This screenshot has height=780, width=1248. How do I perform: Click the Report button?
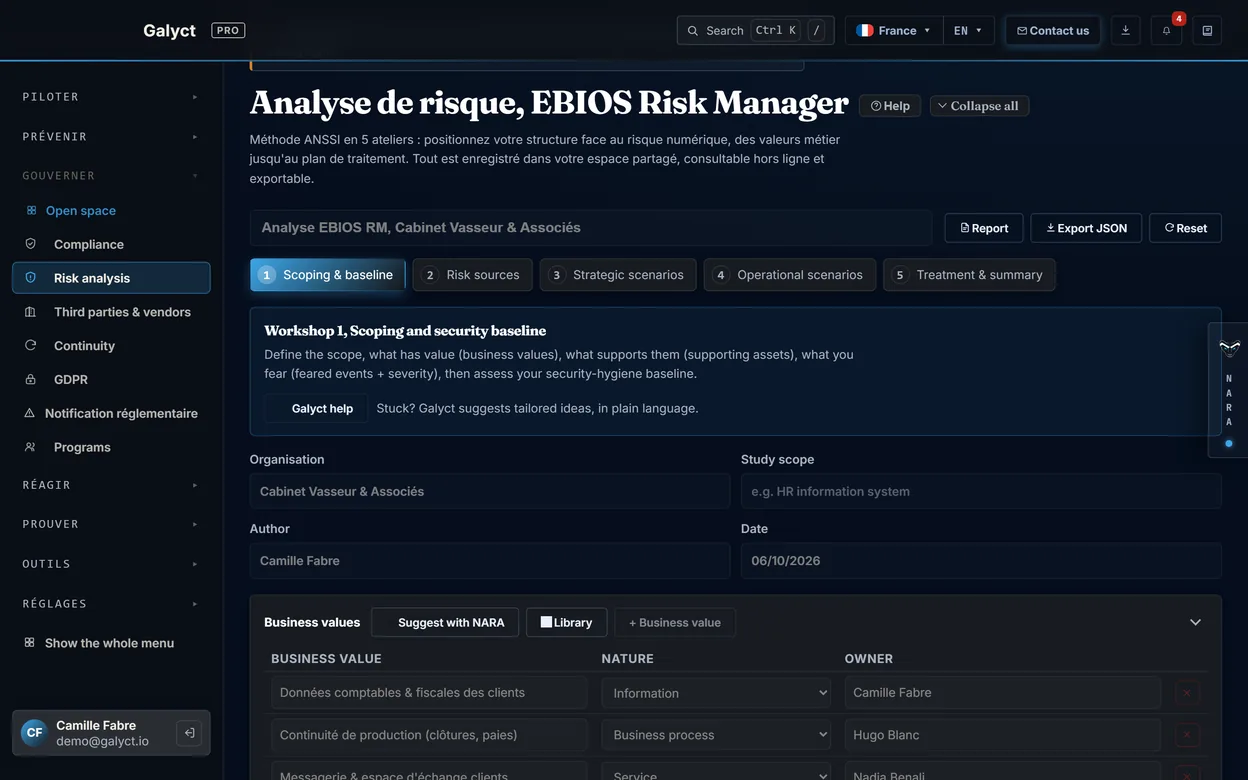[984, 228]
